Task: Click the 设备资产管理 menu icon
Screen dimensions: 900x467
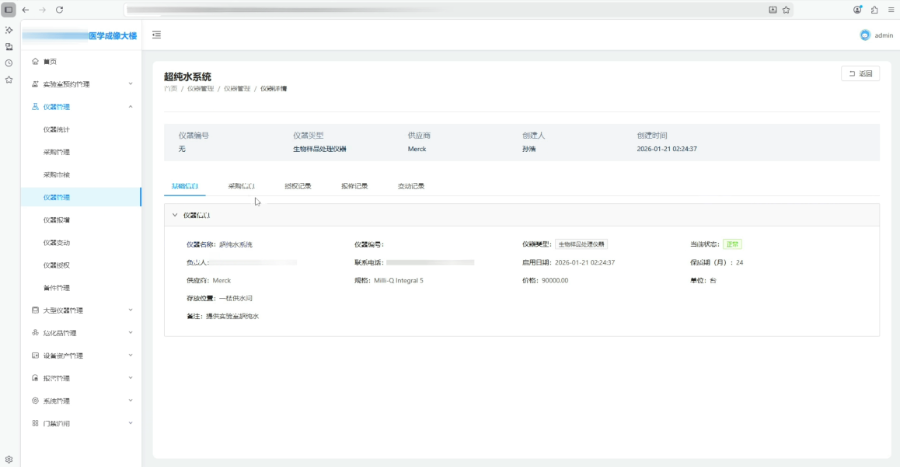Action: click(x=35, y=356)
